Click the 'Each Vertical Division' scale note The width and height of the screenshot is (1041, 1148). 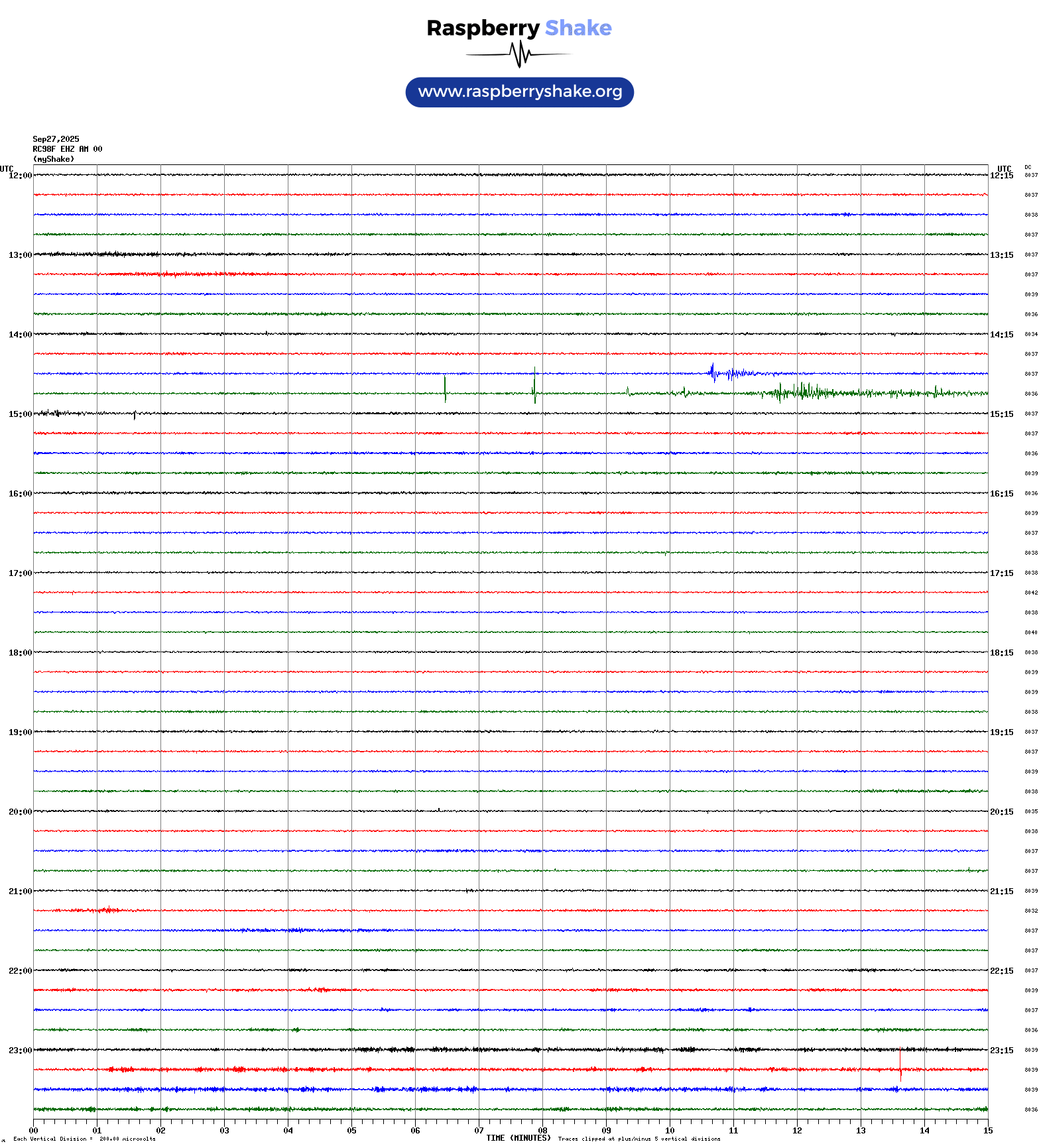pyautogui.click(x=84, y=1139)
